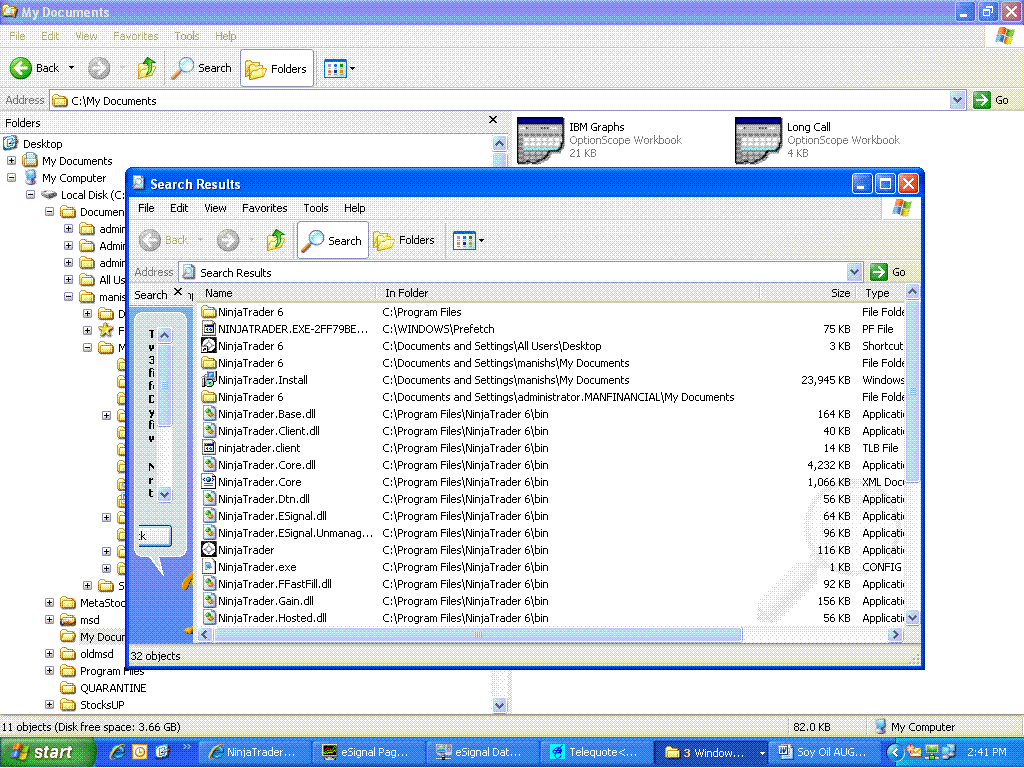Close the Search companion pane

click(x=178, y=292)
